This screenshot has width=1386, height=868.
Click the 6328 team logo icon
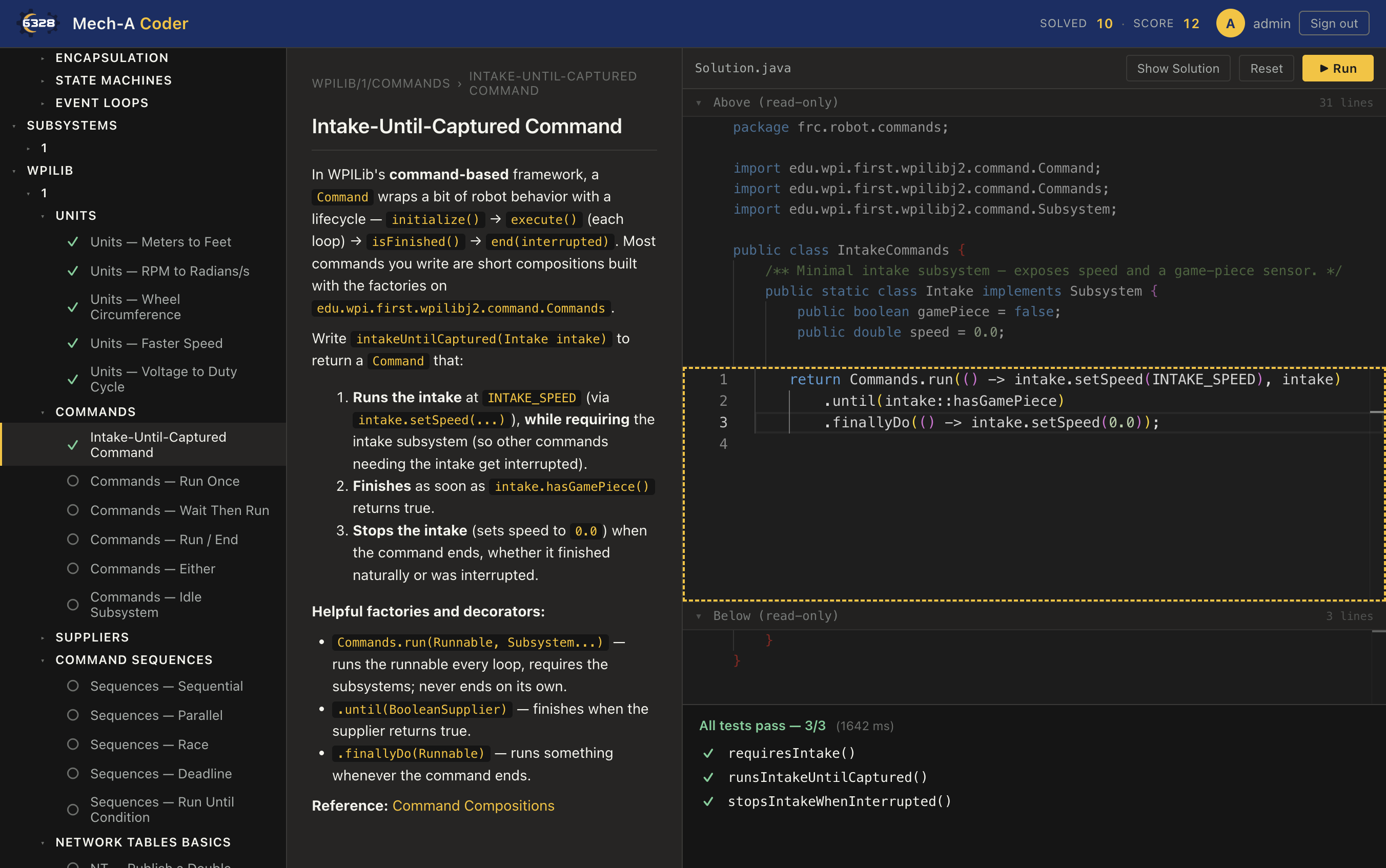(38, 24)
